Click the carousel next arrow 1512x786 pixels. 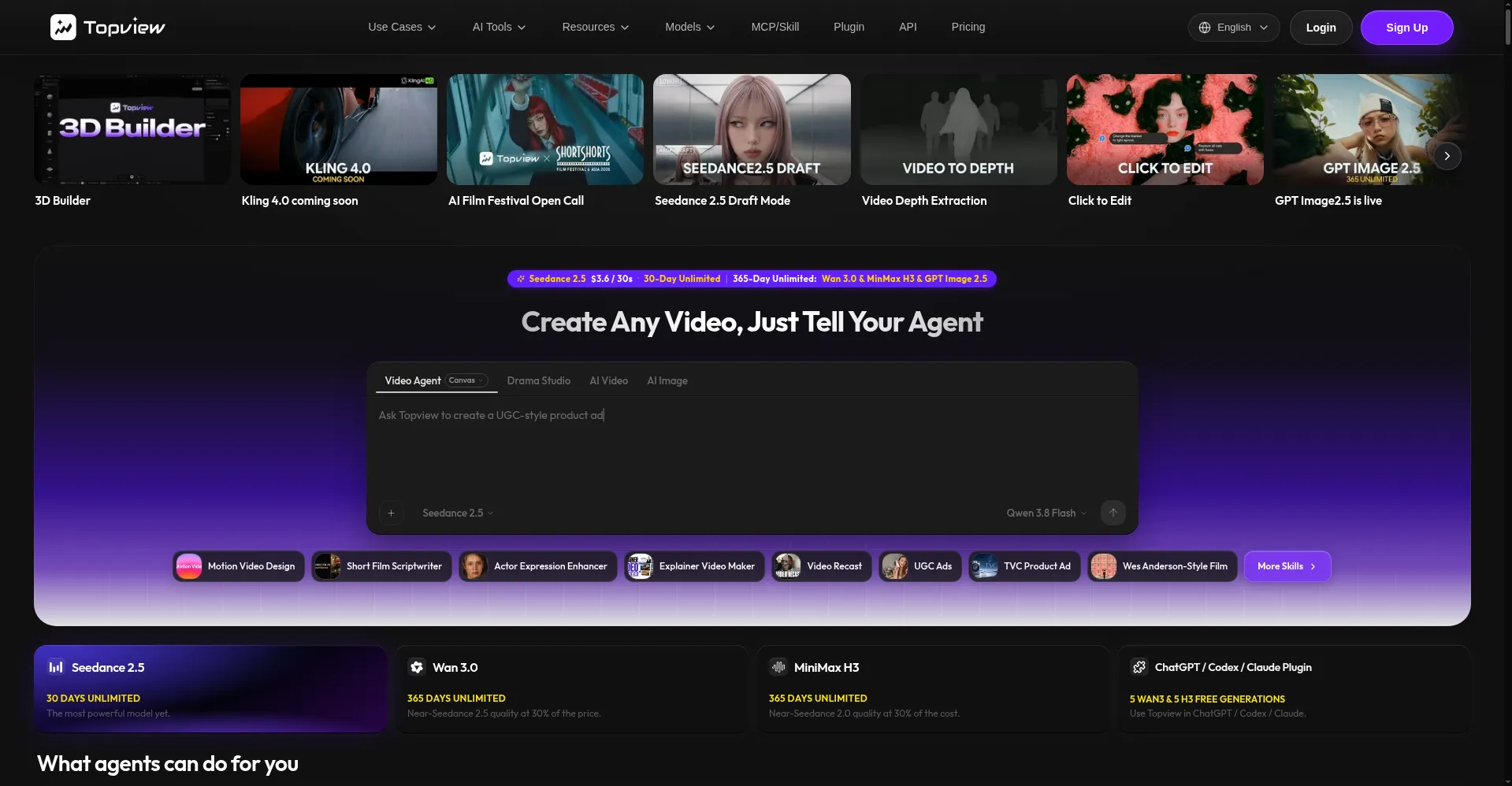point(1447,156)
